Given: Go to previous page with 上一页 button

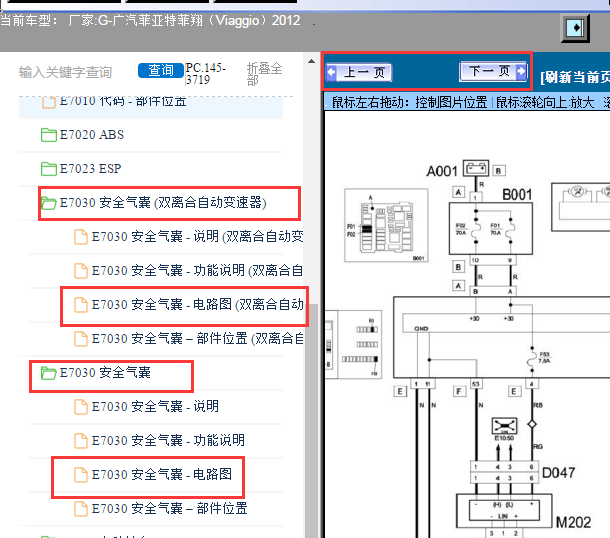Looking at the screenshot, I should 358,72.
